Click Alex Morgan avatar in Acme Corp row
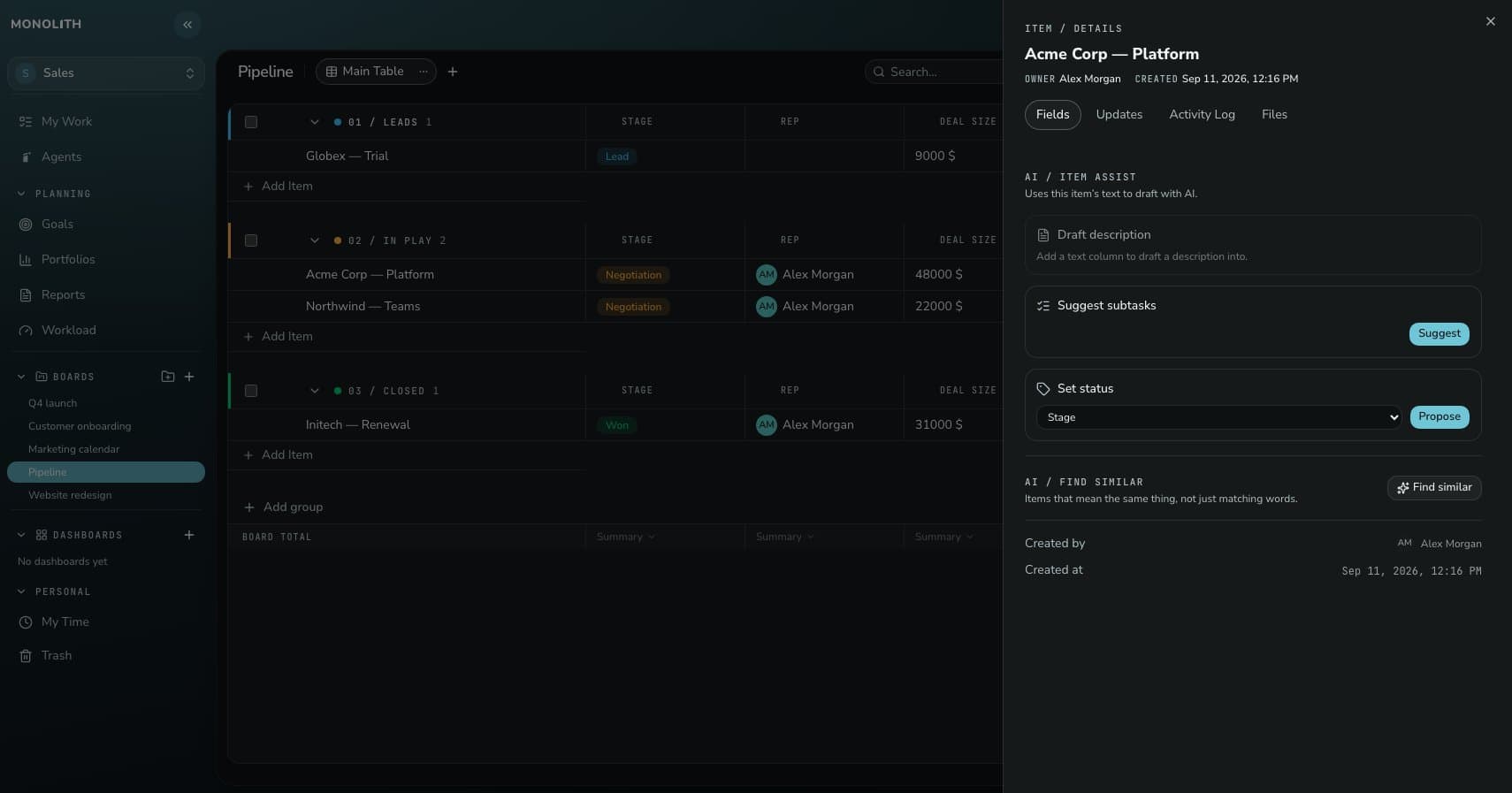Screen dimensions: 1512x793 point(767,275)
